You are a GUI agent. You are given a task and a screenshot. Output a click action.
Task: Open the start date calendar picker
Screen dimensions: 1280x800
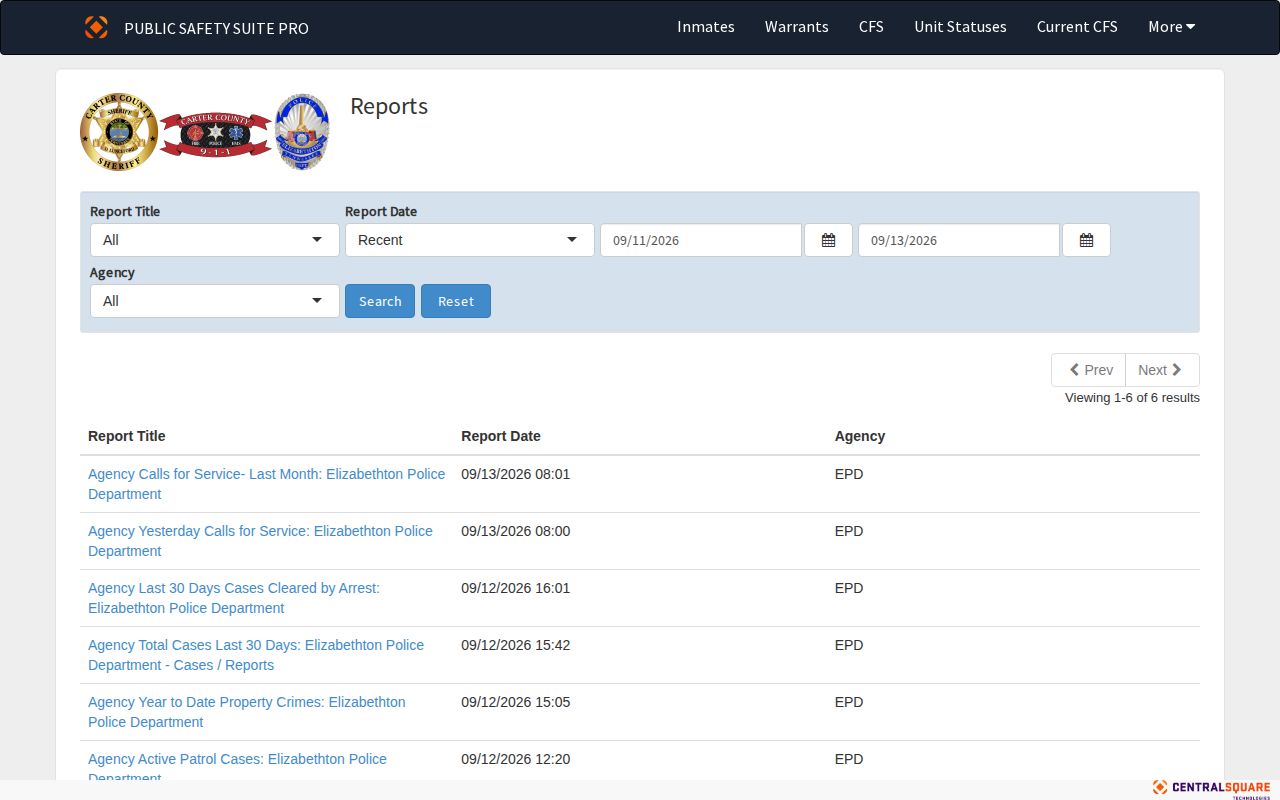coord(828,240)
